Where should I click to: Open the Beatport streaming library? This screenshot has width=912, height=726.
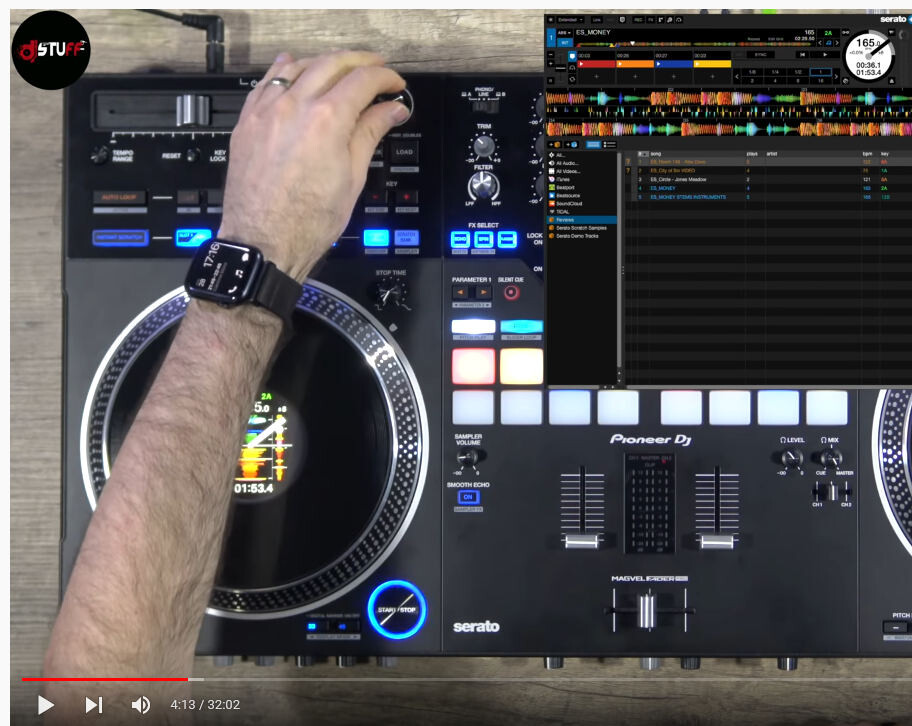pyautogui.click(x=562, y=187)
